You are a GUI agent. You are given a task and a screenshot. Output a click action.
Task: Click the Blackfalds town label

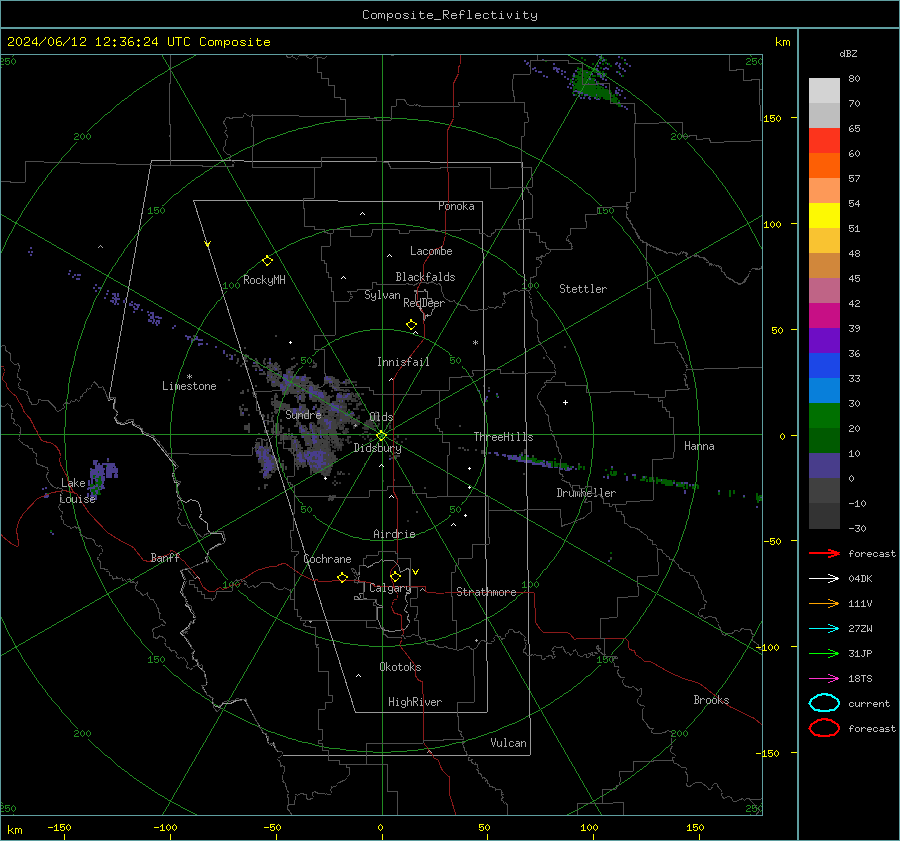(425, 277)
